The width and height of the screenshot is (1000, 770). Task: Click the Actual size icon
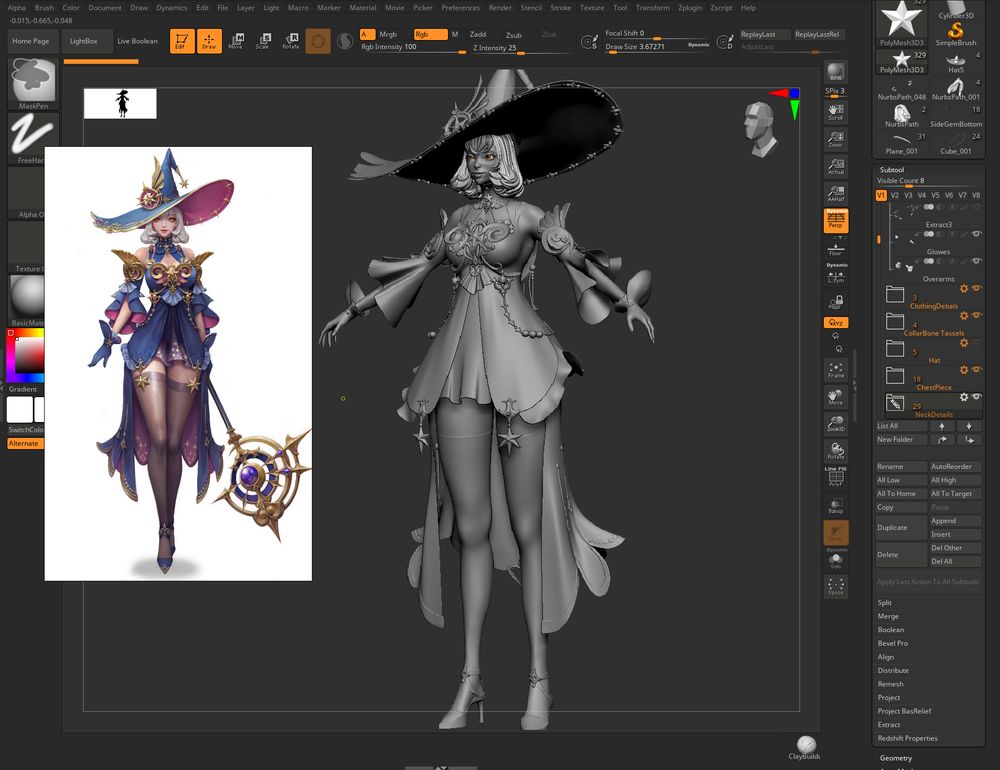pos(835,167)
